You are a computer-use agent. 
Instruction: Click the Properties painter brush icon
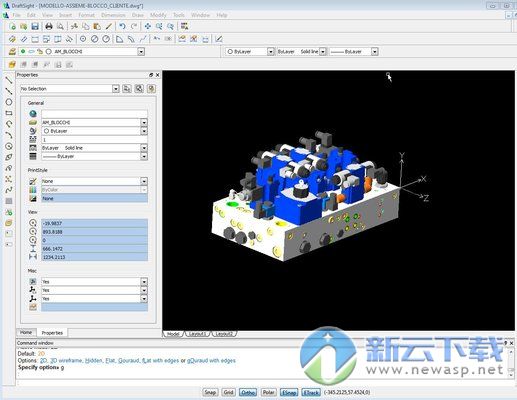pos(108,26)
